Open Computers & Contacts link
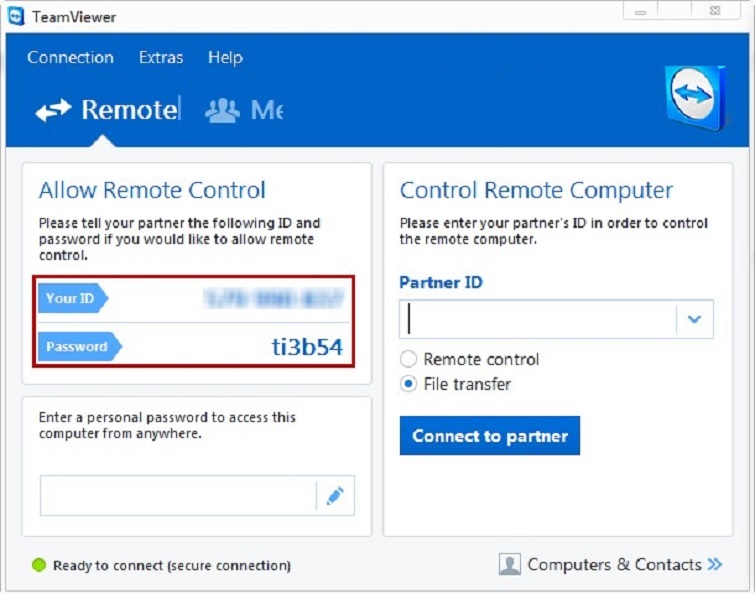Image resolution: width=755 pixels, height=594 pixels. pyautogui.click(x=614, y=564)
